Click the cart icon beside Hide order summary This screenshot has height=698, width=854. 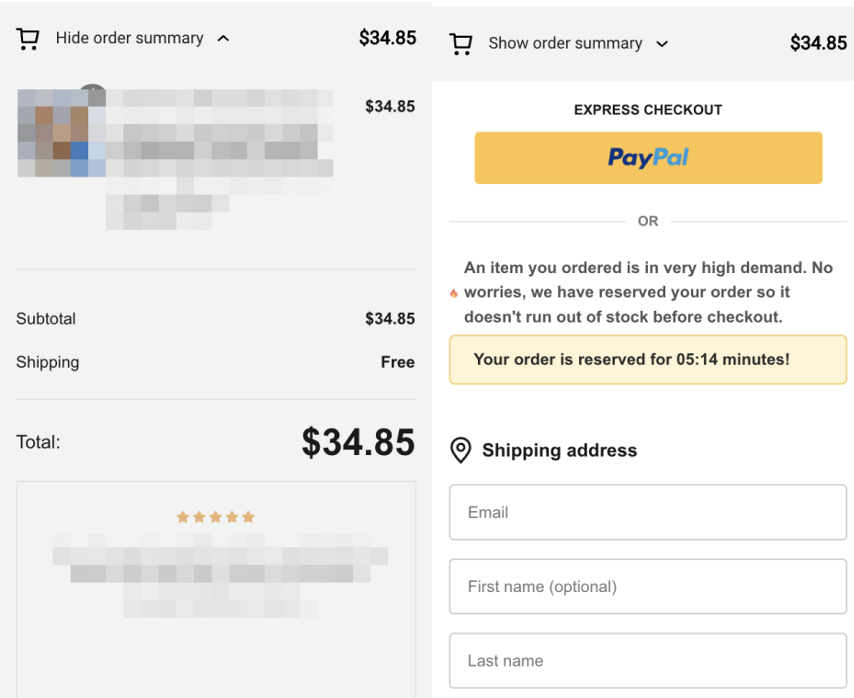(x=28, y=39)
